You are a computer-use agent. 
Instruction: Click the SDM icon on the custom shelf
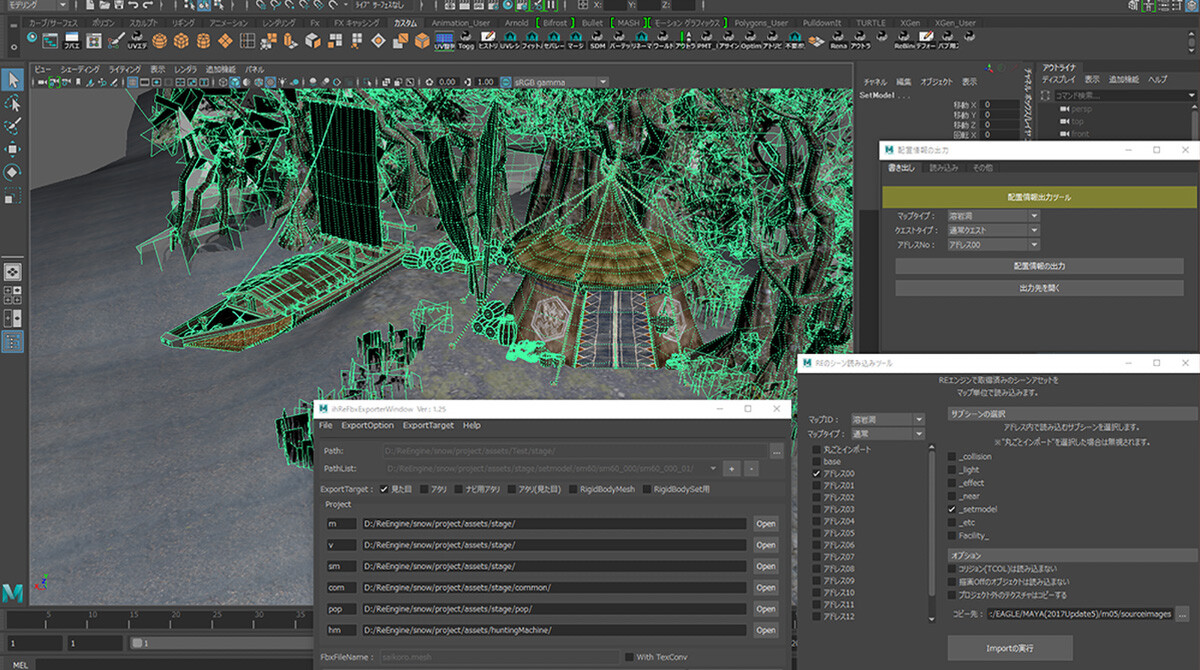pyautogui.click(x=596, y=40)
